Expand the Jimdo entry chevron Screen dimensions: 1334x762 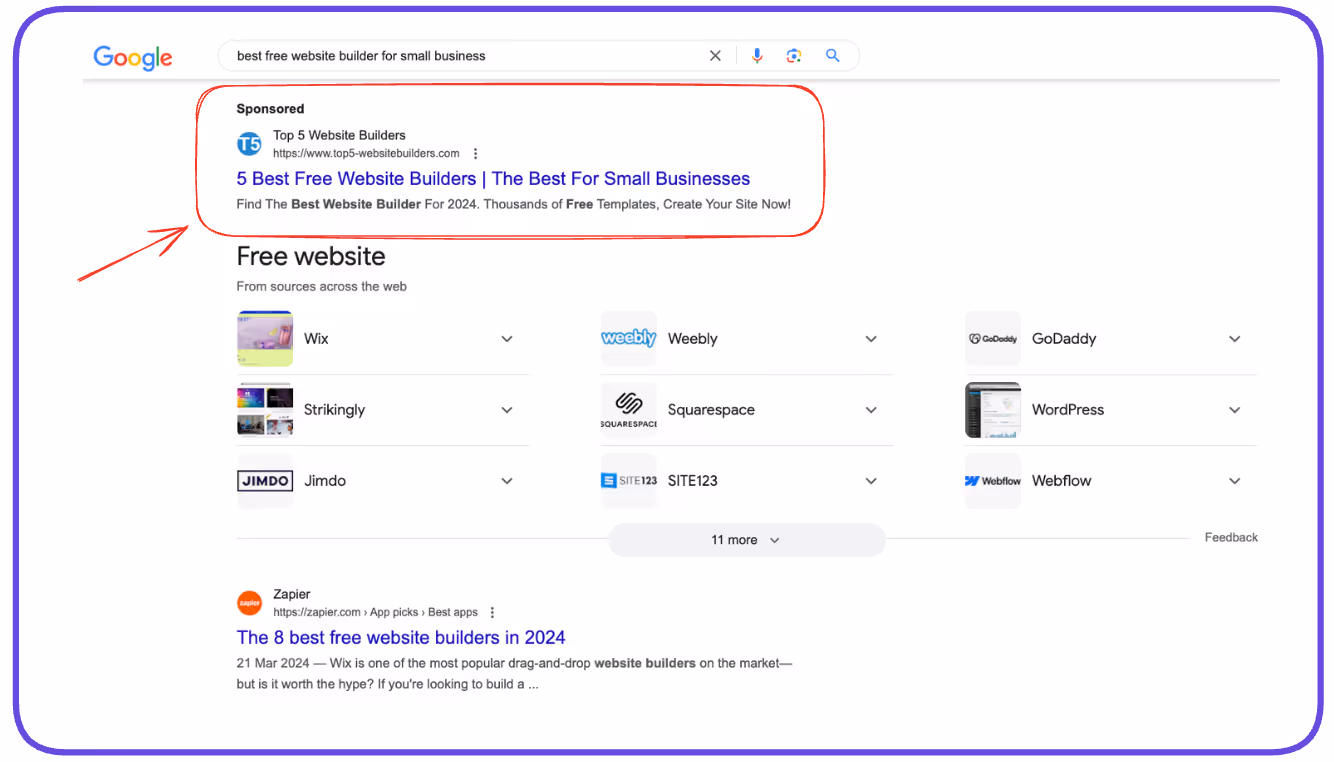click(507, 481)
